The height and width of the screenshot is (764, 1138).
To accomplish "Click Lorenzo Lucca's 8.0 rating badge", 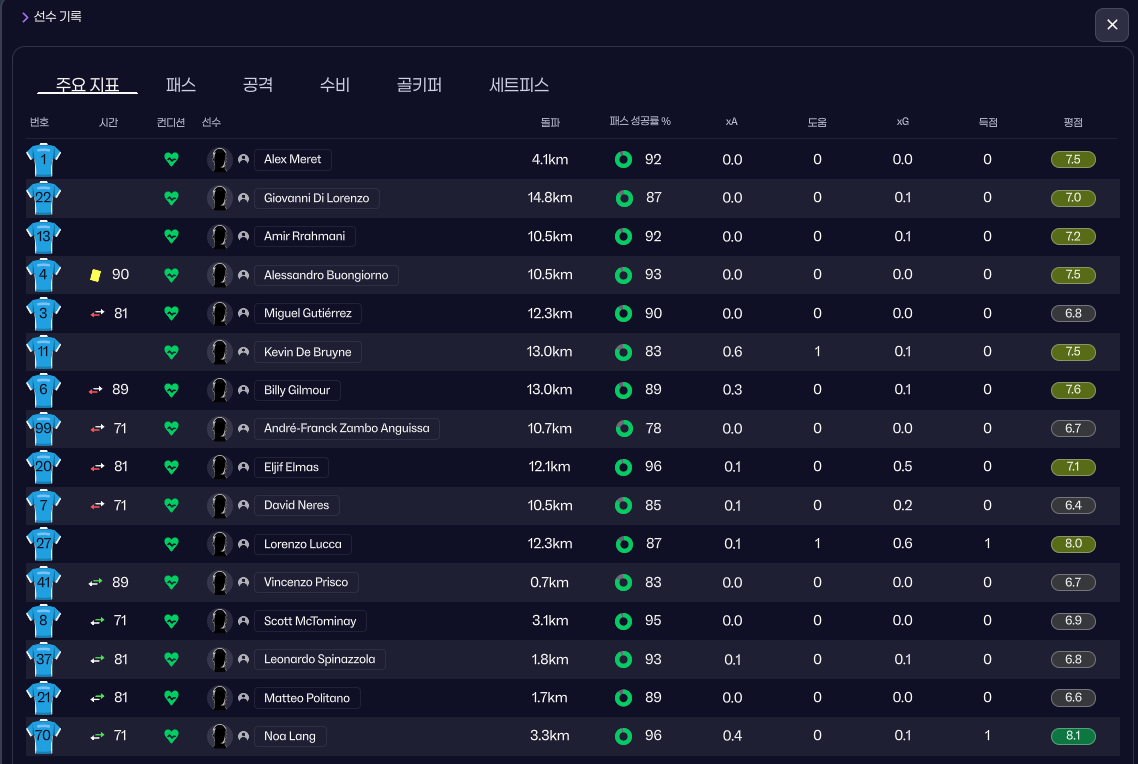I will tap(1073, 544).
